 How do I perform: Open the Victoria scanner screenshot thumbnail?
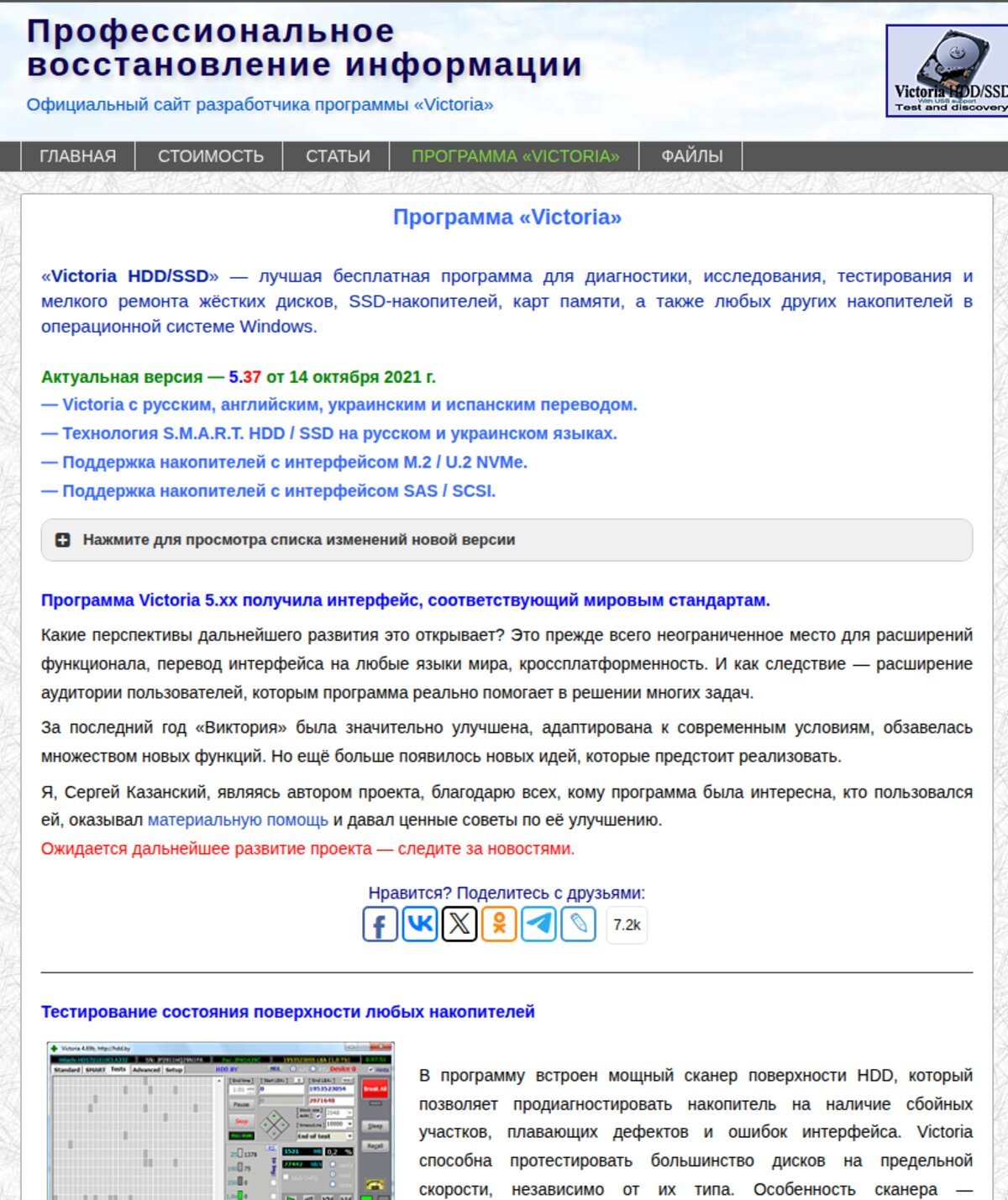220,1120
